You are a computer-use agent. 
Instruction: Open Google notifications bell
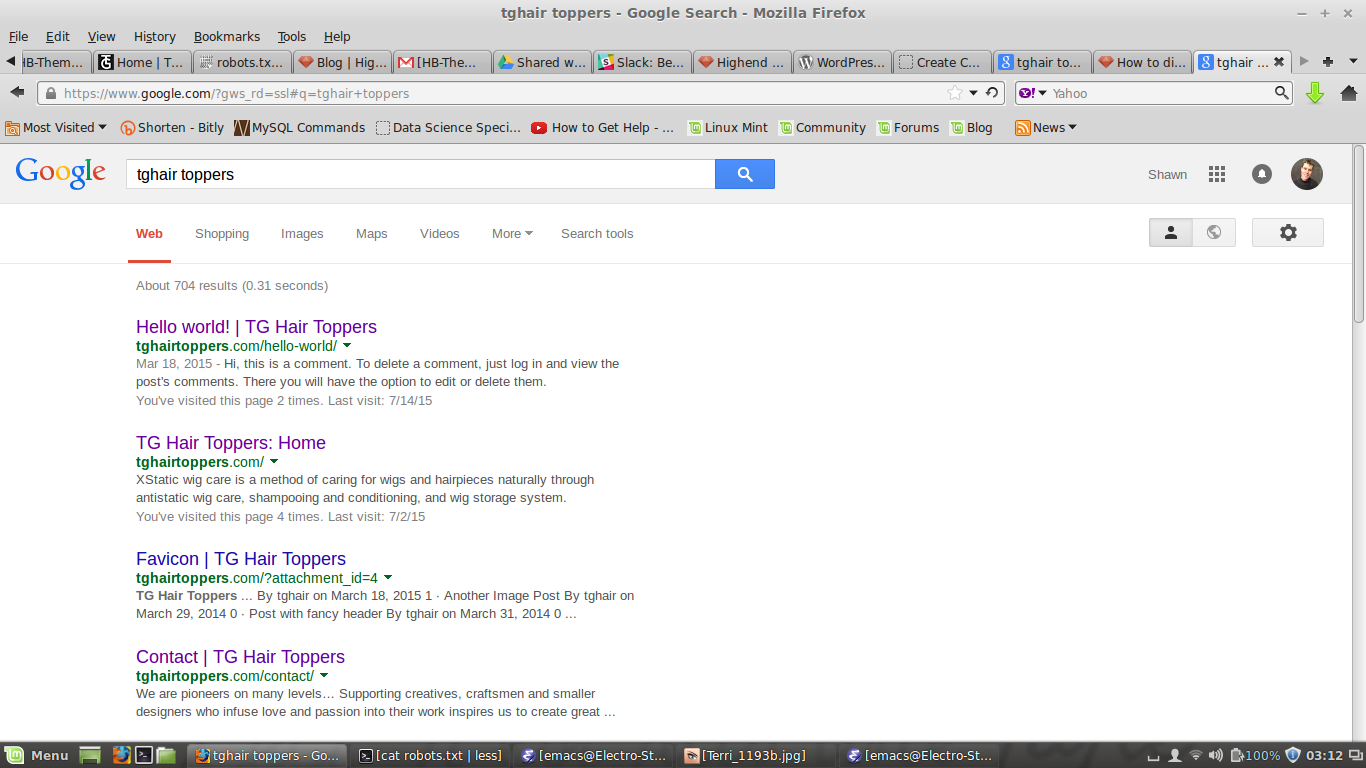click(1262, 174)
